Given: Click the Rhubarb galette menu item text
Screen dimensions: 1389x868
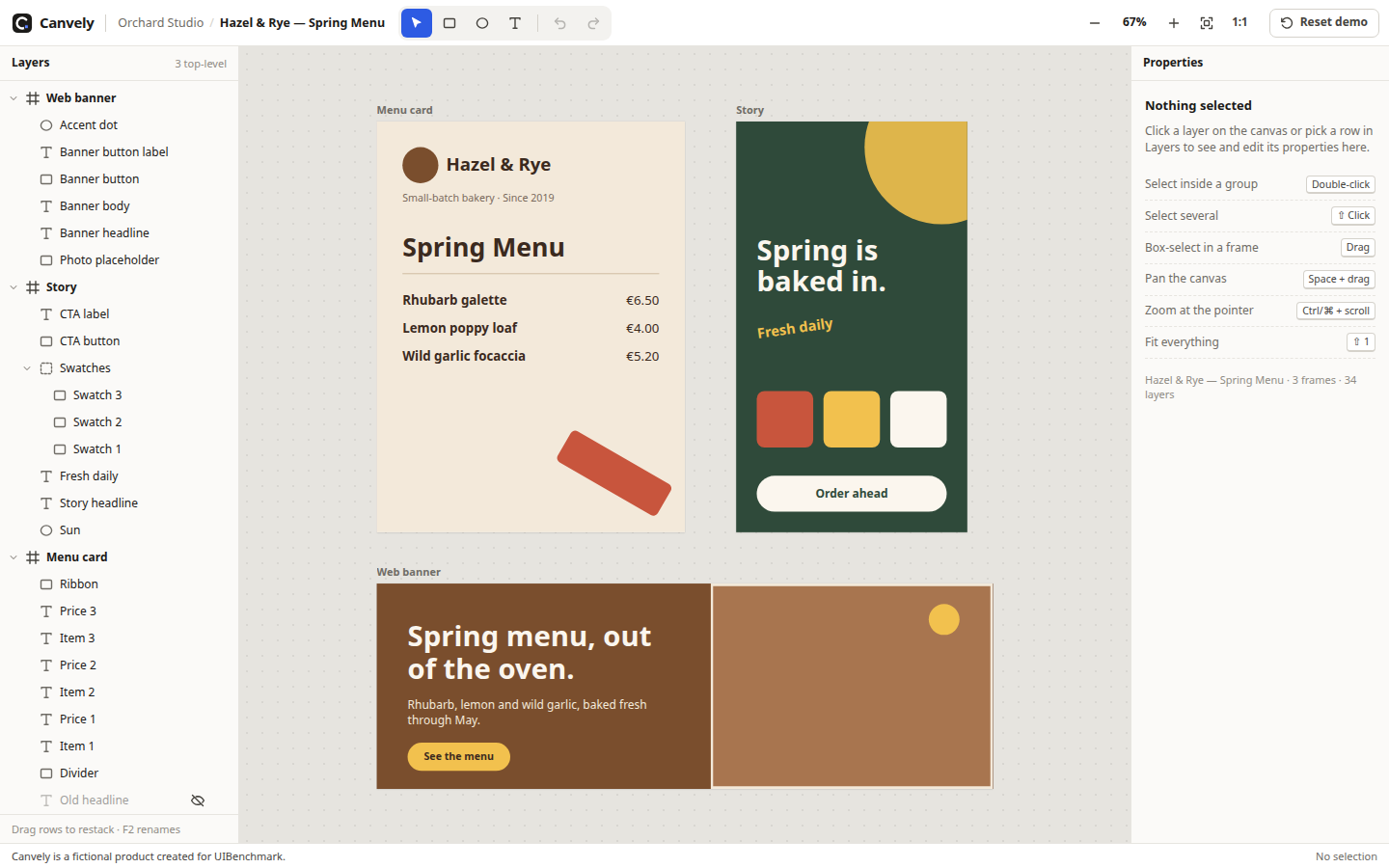Looking at the screenshot, I should tap(454, 300).
